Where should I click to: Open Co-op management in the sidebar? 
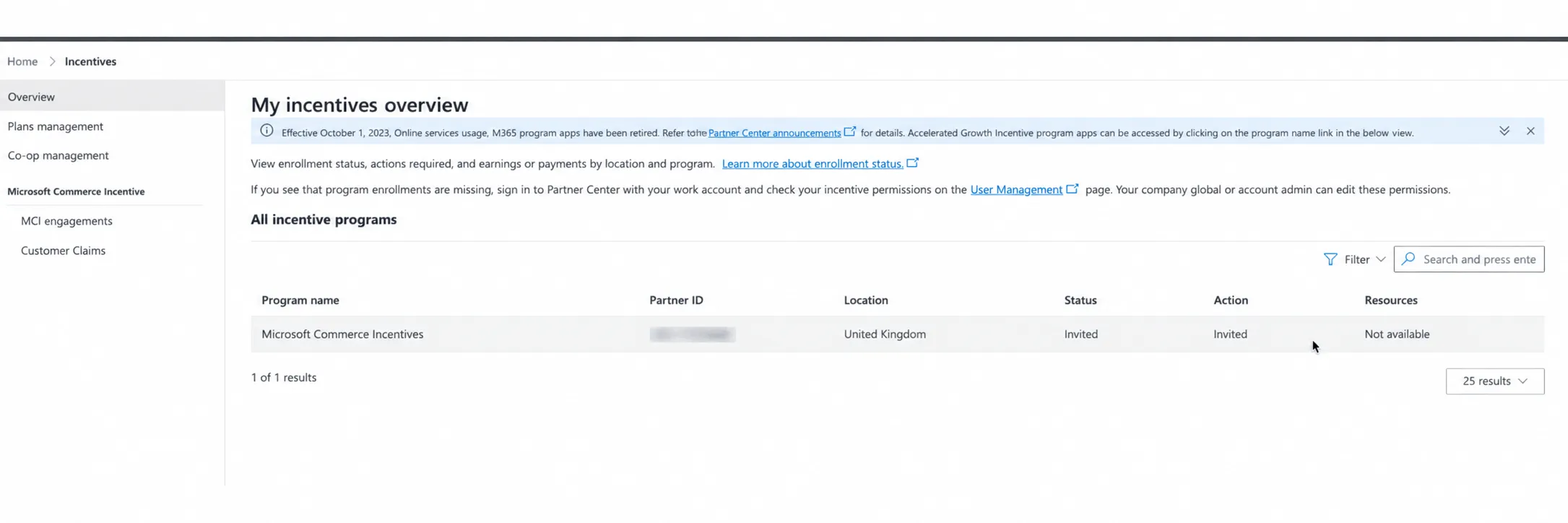pyautogui.click(x=58, y=155)
